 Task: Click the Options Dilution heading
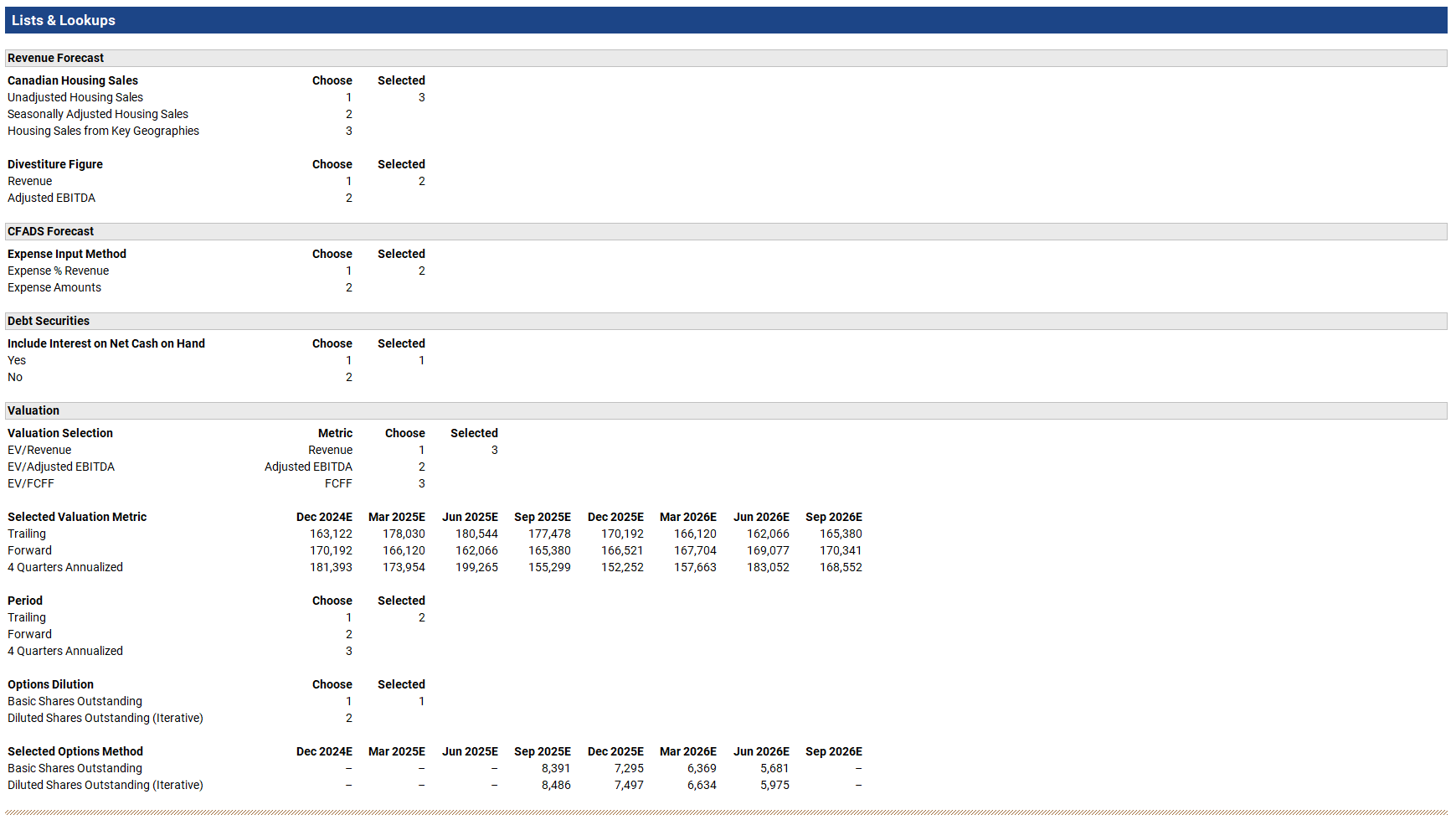coord(51,684)
